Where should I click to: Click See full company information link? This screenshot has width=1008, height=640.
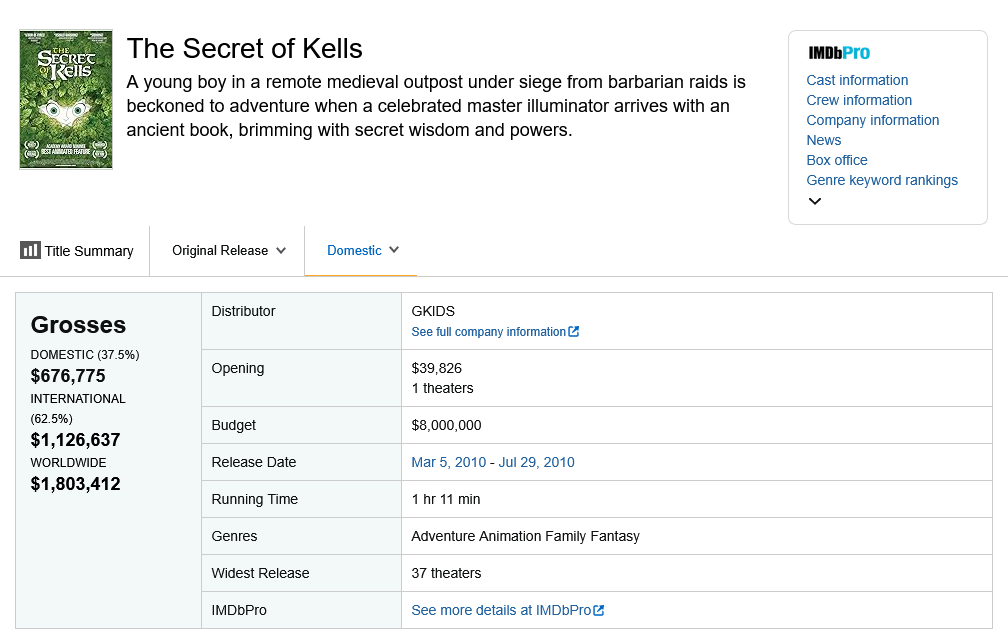pyautogui.click(x=488, y=332)
